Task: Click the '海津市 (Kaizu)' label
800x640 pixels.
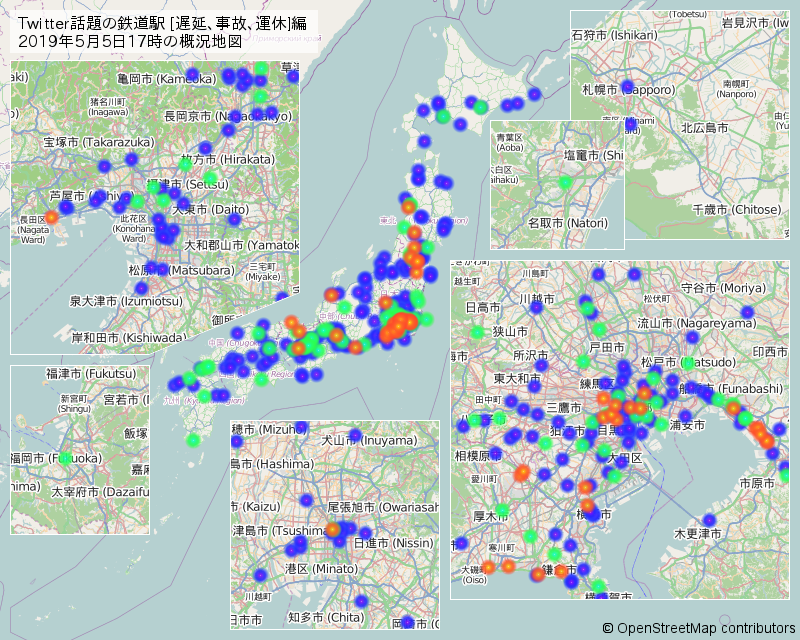Action: click(256, 507)
